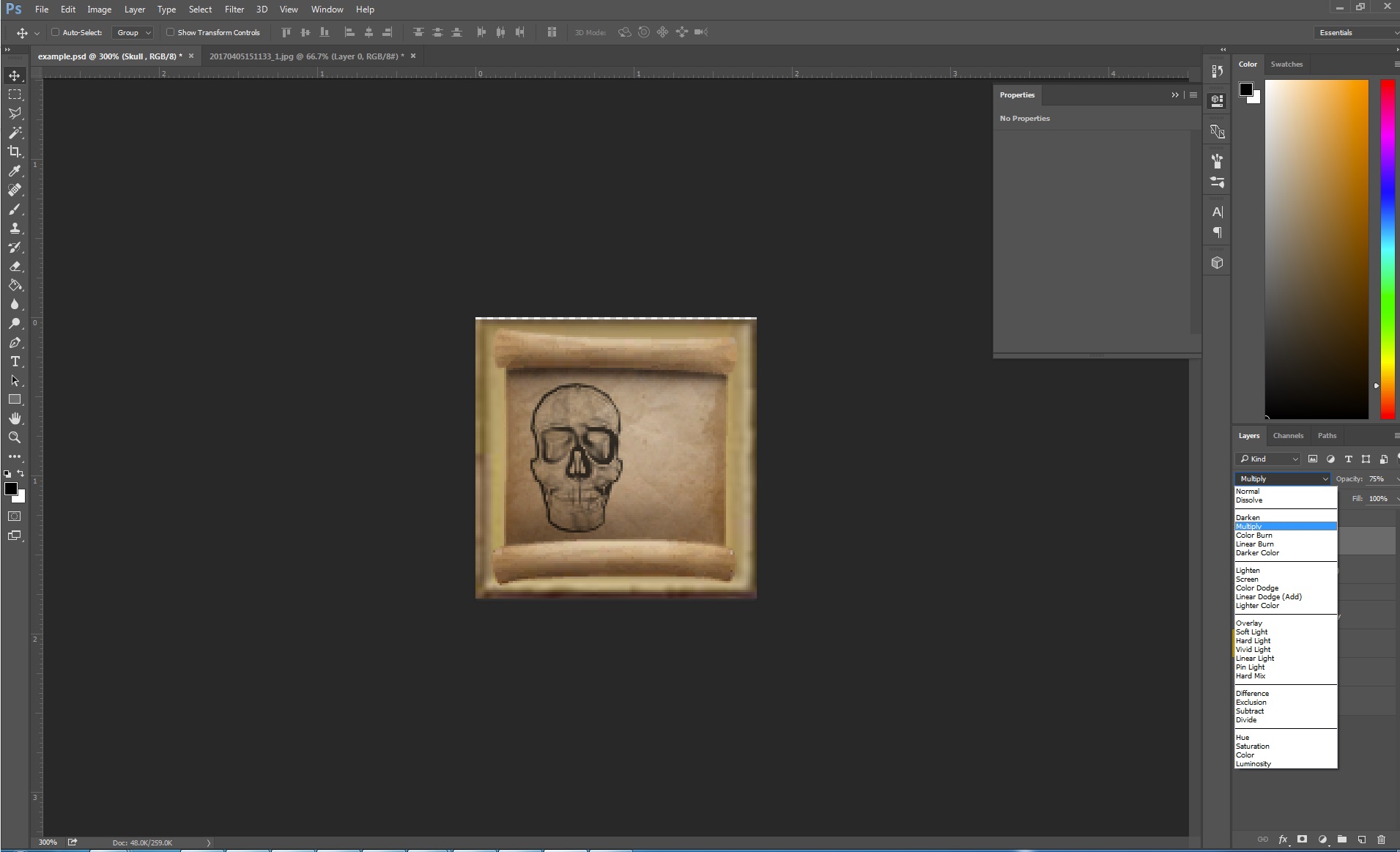Select the Healing Brush tool
The width and height of the screenshot is (1400, 852).
[15, 190]
